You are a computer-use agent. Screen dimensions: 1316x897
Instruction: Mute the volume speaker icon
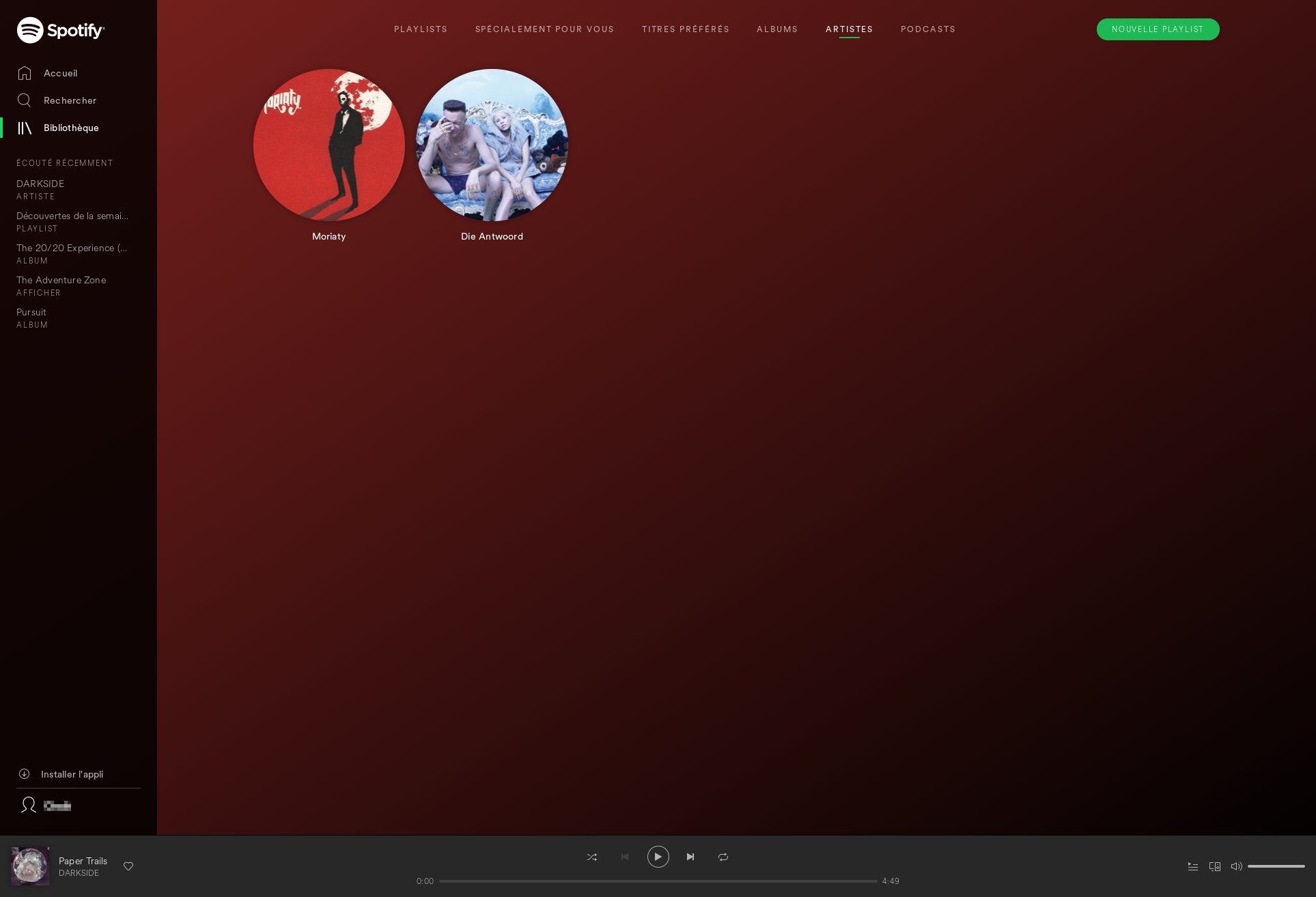[1237, 866]
